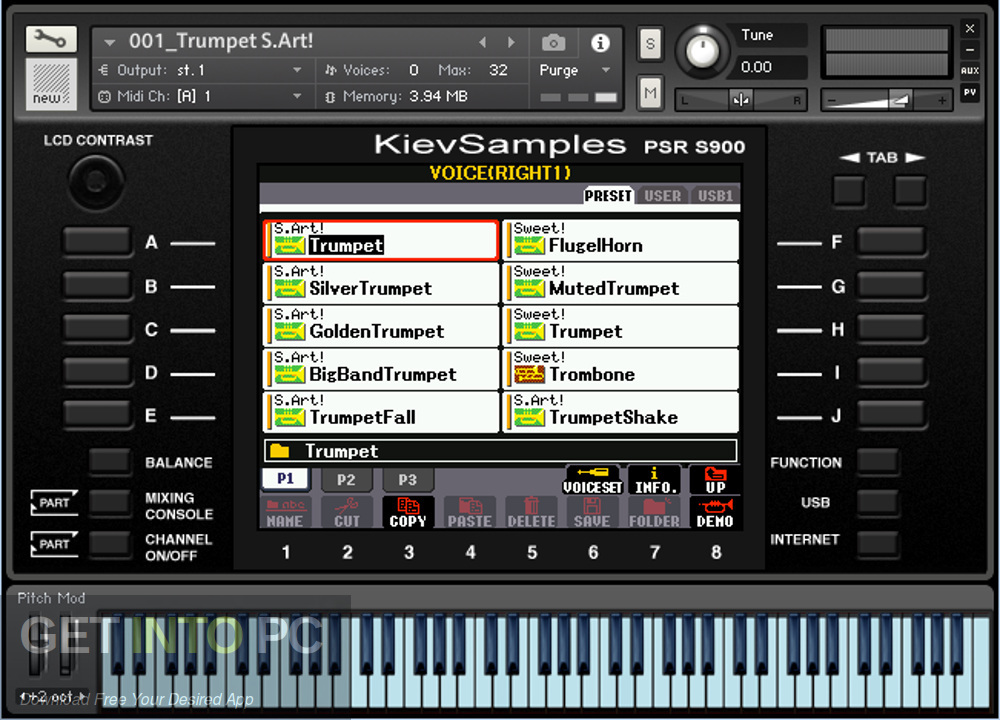Click the pan center icon
1000x720 pixels.
point(740,100)
